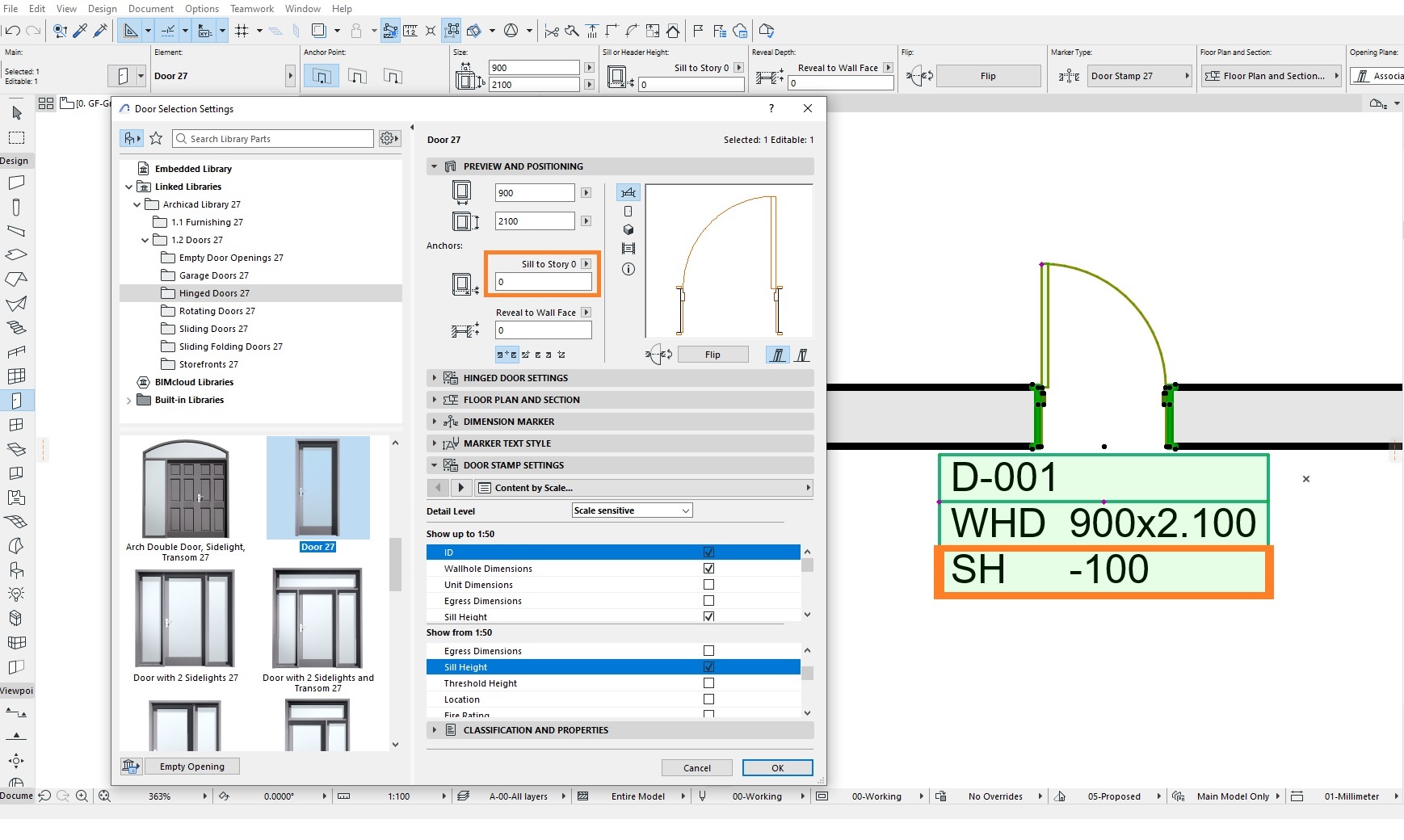Select Sliding Doors 27 folder
This screenshot has width=1404, height=840.
213,329
